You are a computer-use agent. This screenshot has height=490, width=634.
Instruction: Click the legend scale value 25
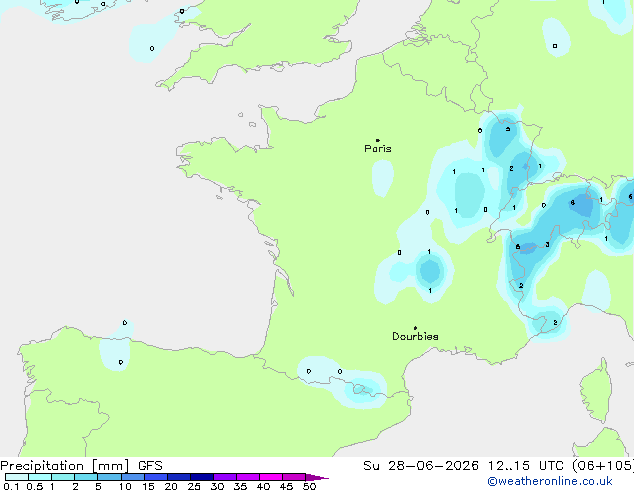(194, 486)
